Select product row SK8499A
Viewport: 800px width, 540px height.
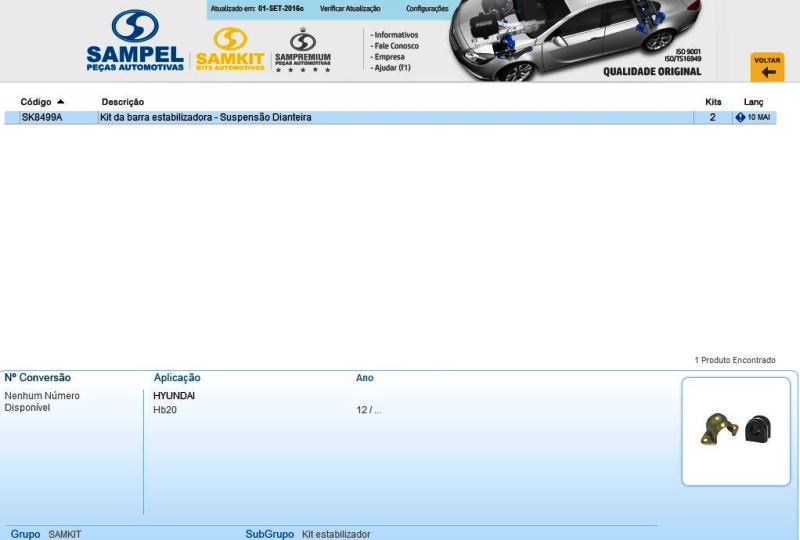[x=41, y=118]
